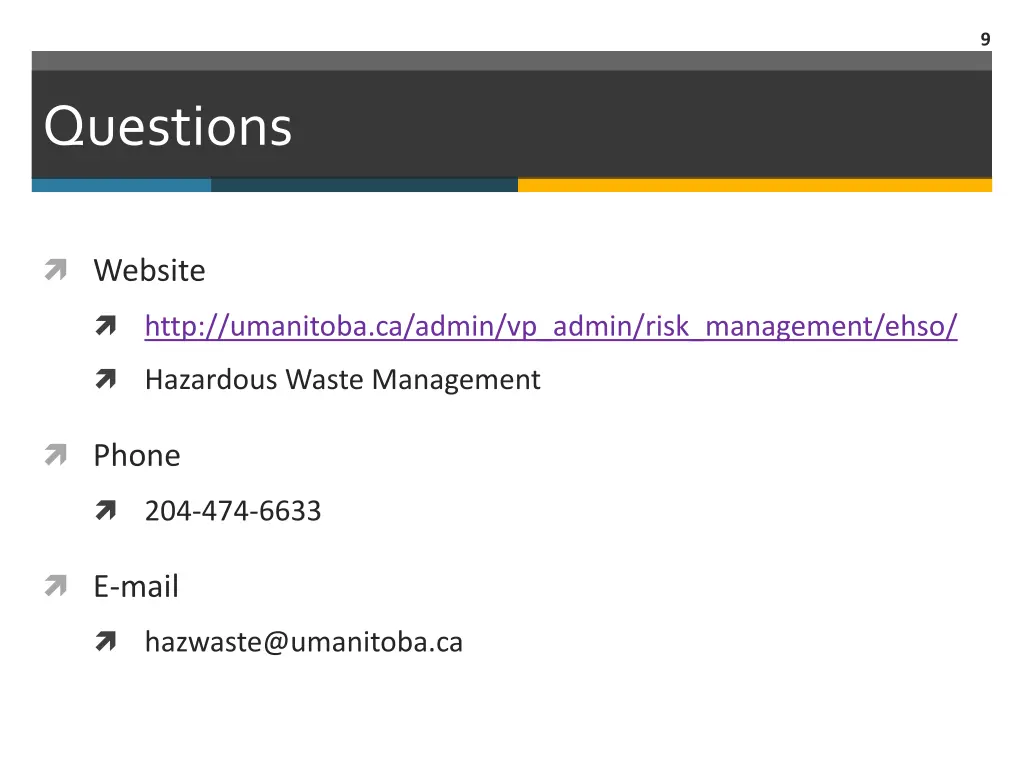Select the Hazardous Waste Management text
The height and width of the screenshot is (768, 1024).
(342, 380)
